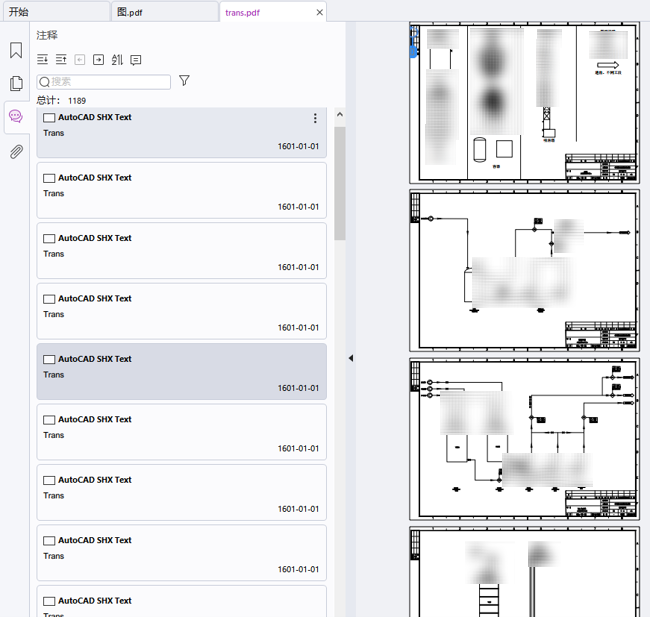This screenshot has width=650, height=617.
Task: Click the export comments arrow icon
Action: pos(98,60)
